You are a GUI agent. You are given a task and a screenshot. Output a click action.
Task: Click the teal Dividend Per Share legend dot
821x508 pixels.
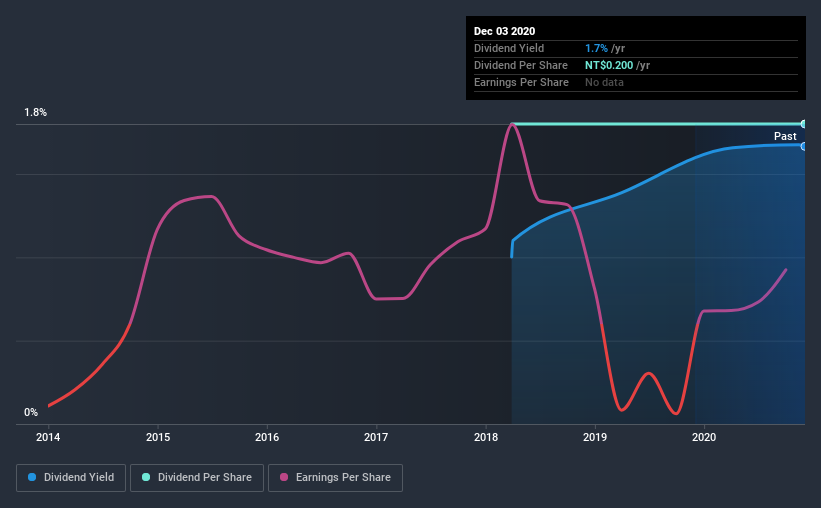coord(146,477)
